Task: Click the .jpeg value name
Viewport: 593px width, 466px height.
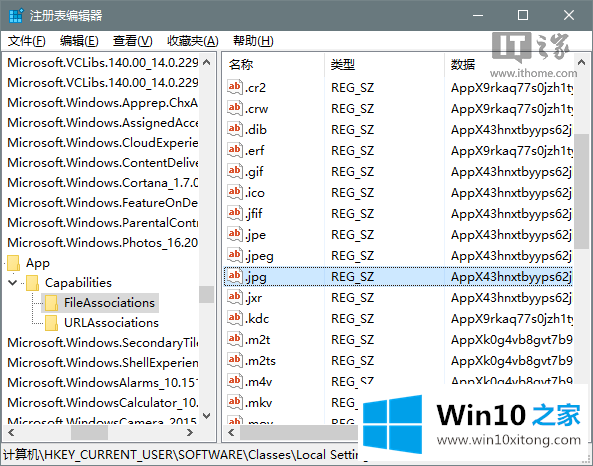Action: (259, 256)
